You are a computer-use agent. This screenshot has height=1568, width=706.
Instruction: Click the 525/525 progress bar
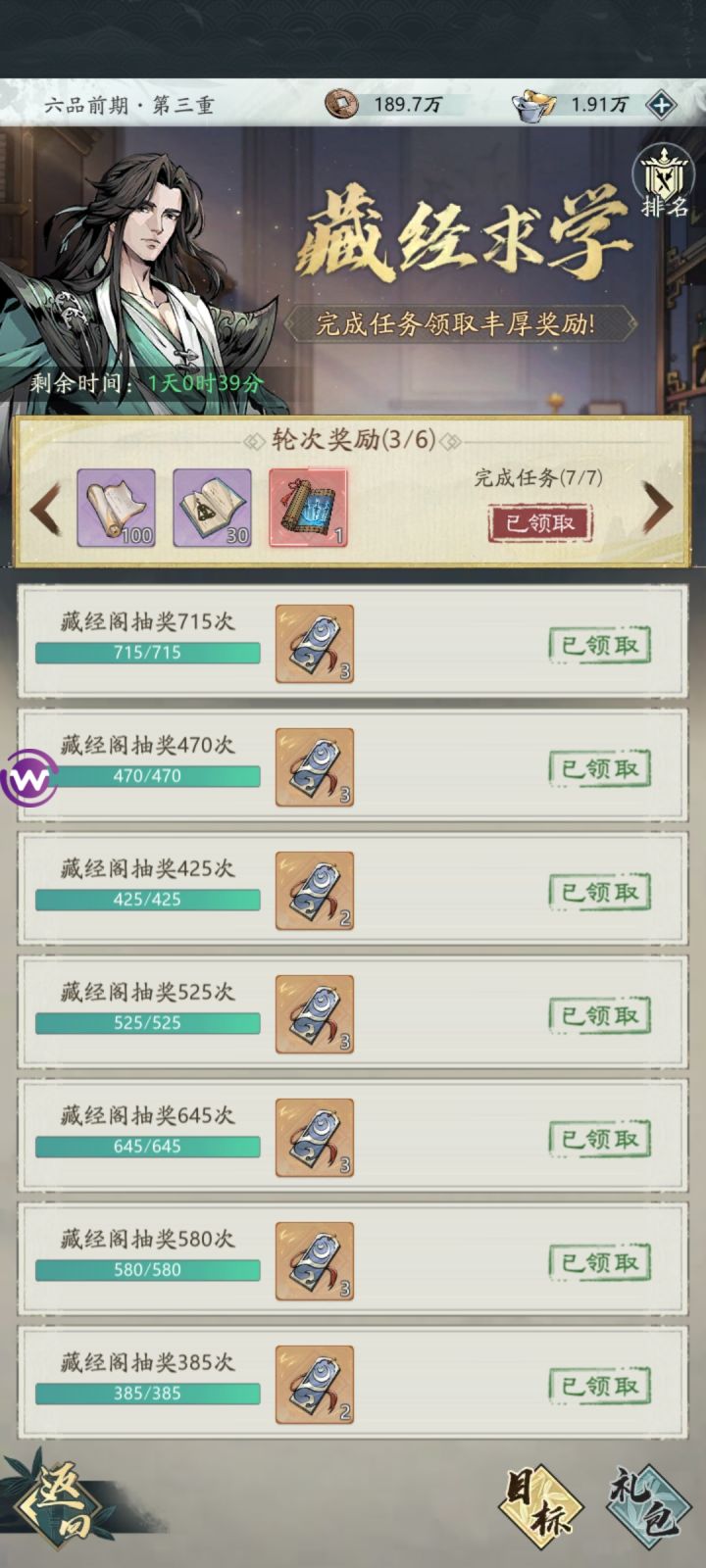pyautogui.click(x=148, y=1023)
